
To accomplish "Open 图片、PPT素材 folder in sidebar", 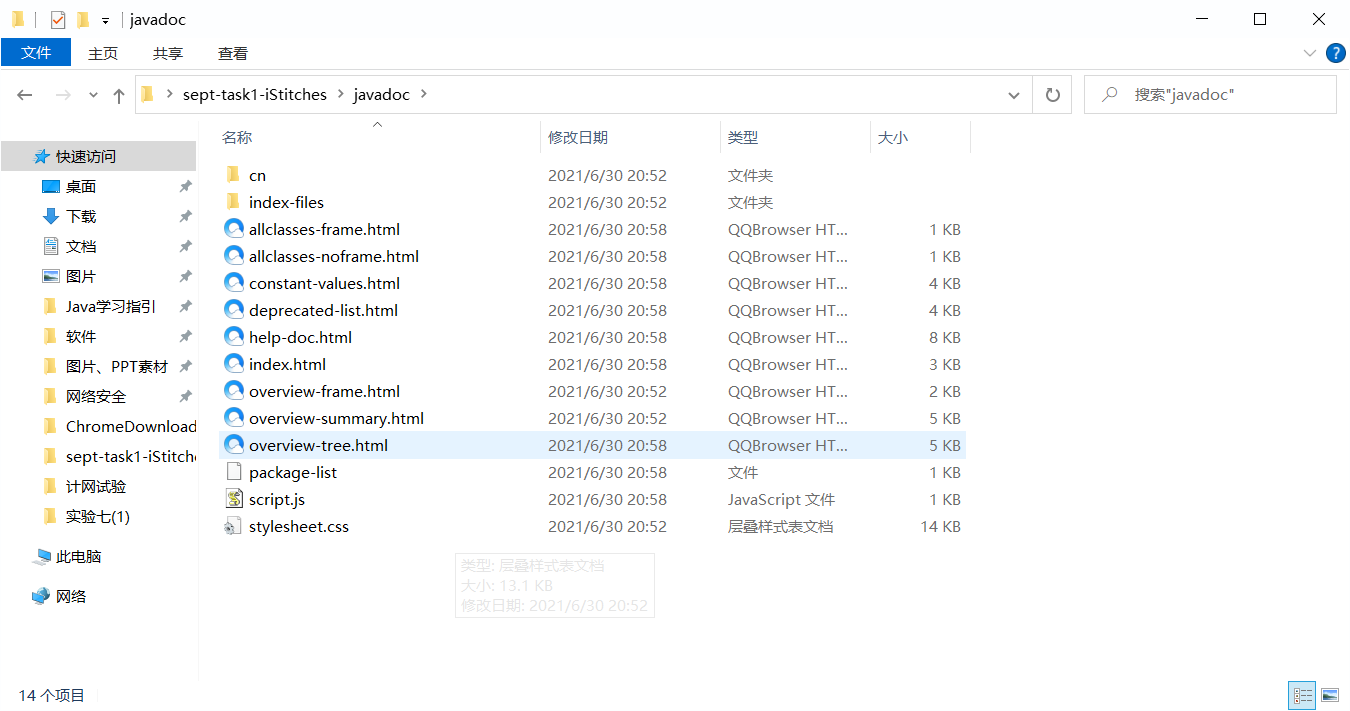I will point(116,366).
